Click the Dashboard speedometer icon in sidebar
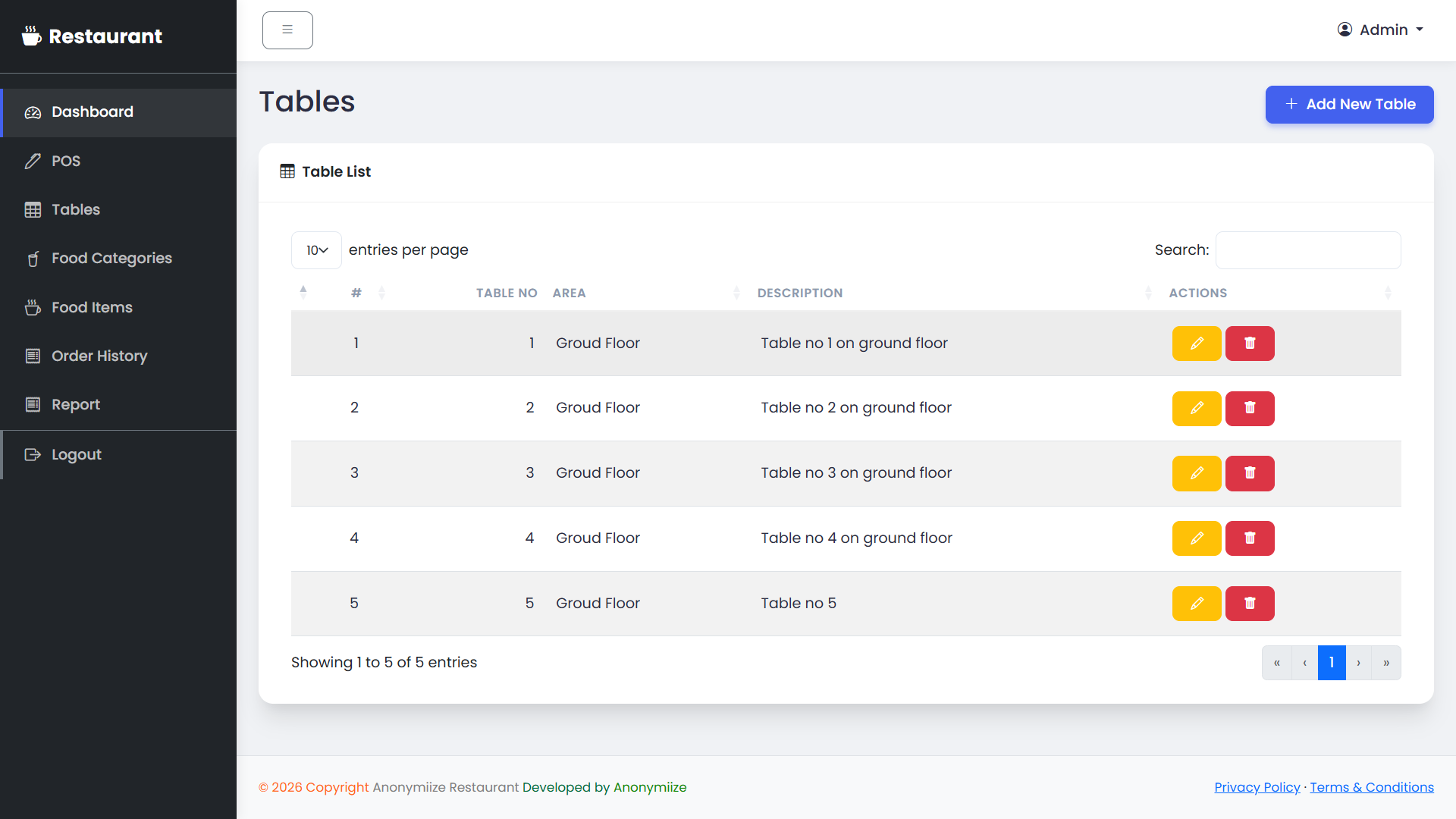 (33, 112)
